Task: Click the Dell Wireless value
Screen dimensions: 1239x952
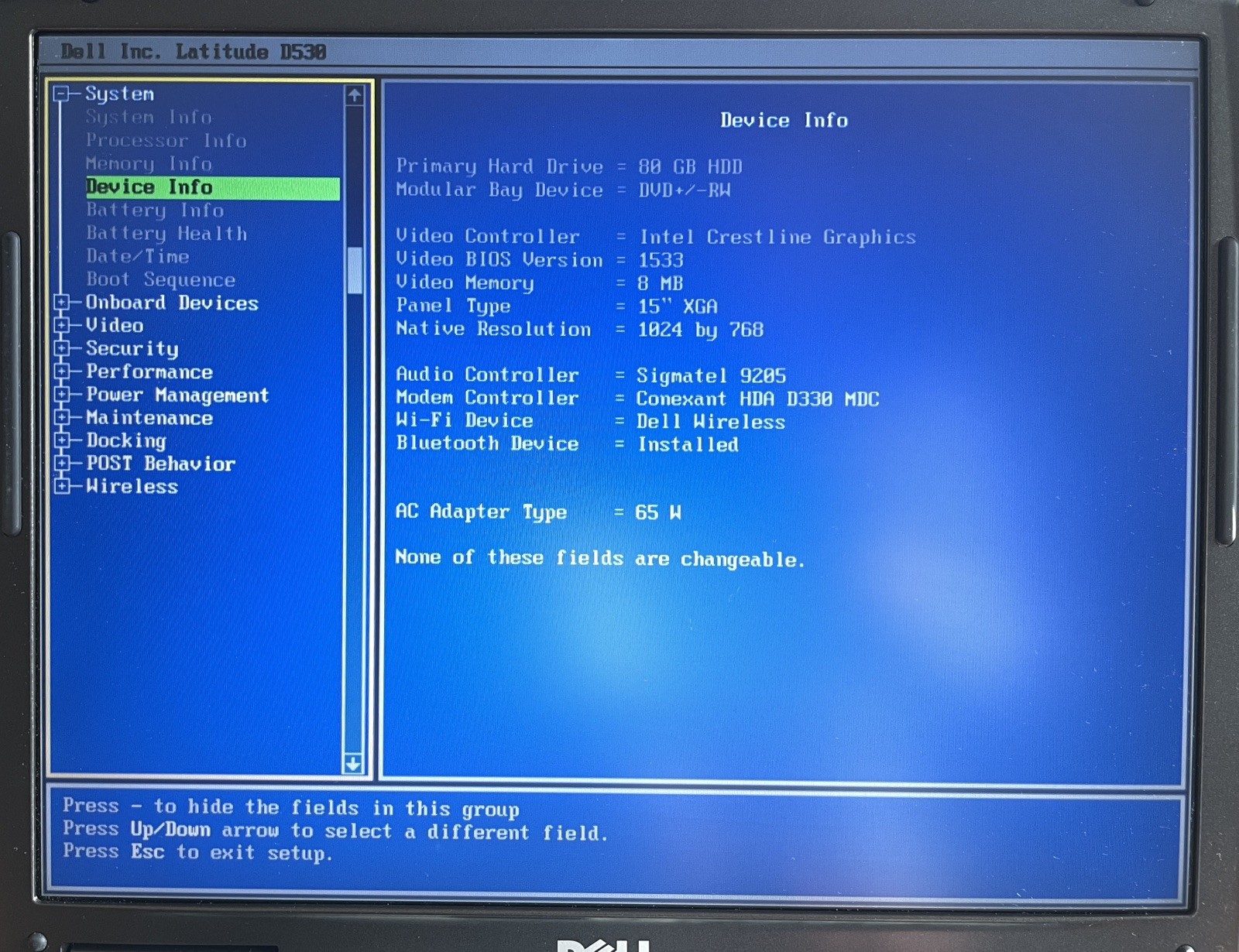Action: tap(710, 423)
